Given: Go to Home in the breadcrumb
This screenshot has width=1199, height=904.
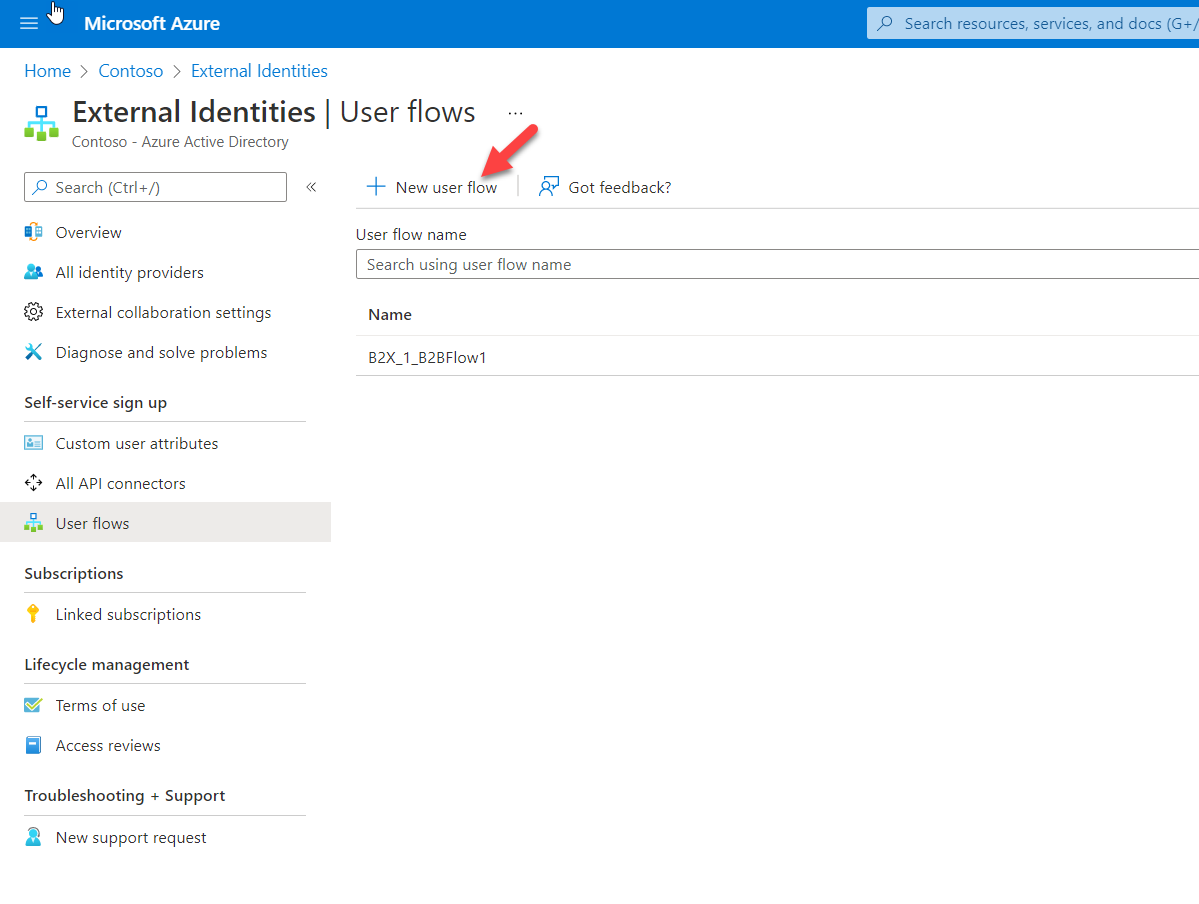Looking at the screenshot, I should click(47, 71).
